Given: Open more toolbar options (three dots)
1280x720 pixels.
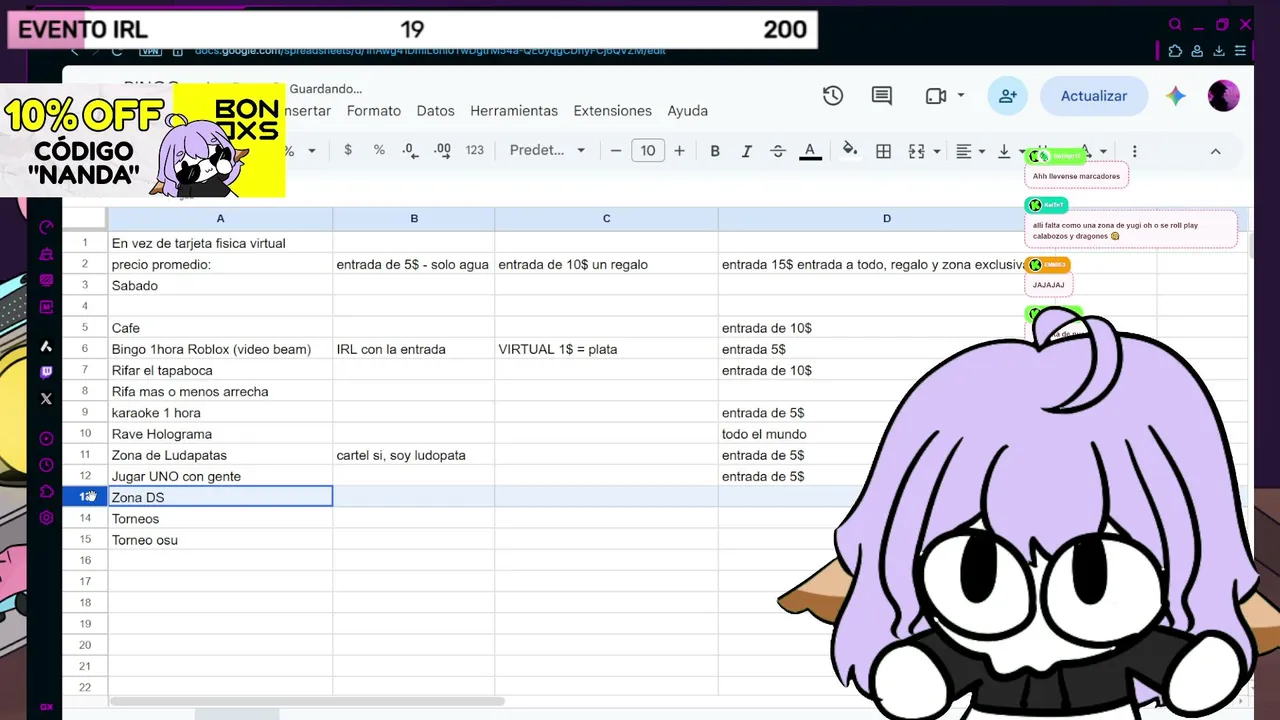Looking at the screenshot, I should click(1134, 151).
